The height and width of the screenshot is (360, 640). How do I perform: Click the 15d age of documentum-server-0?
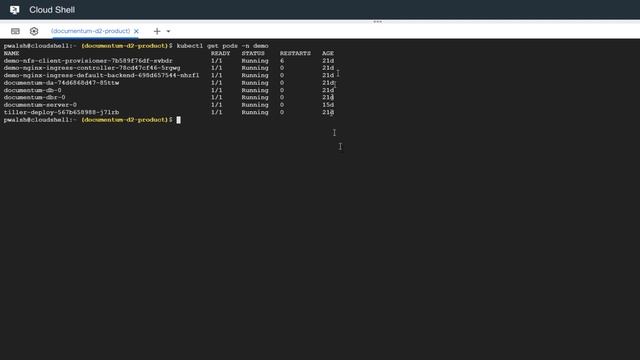pos(328,104)
